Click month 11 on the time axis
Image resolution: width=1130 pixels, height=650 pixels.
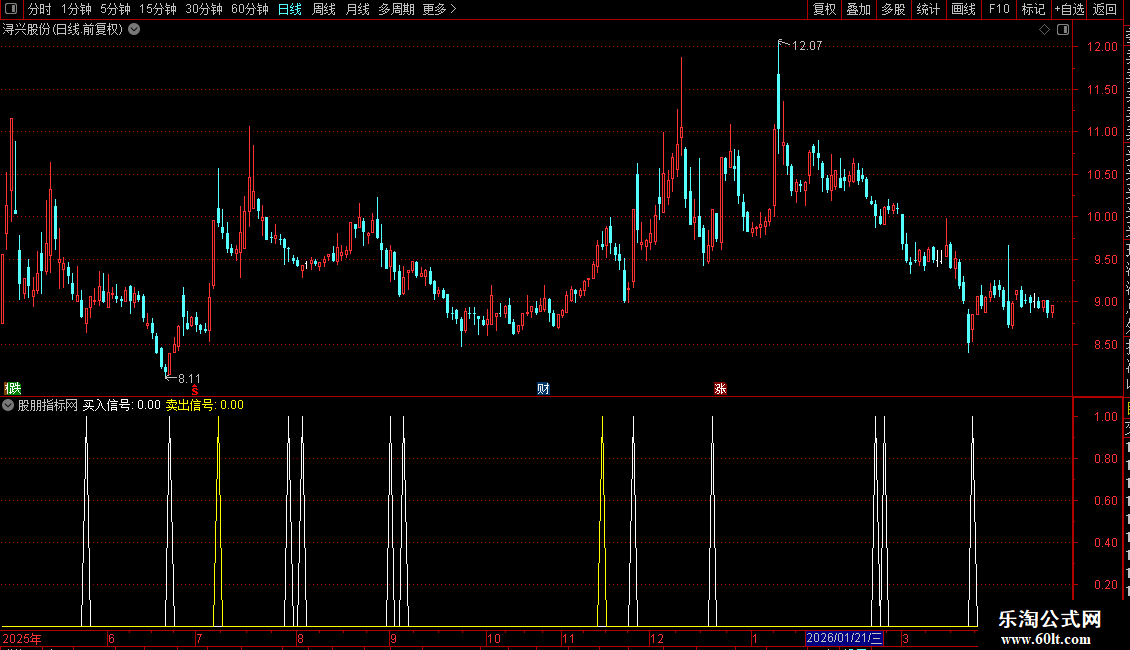tap(569, 638)
